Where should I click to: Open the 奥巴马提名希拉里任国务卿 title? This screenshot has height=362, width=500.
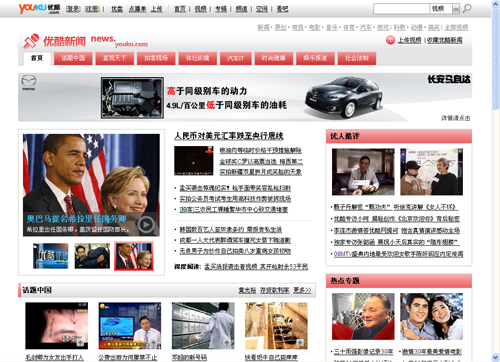[77, 219]
